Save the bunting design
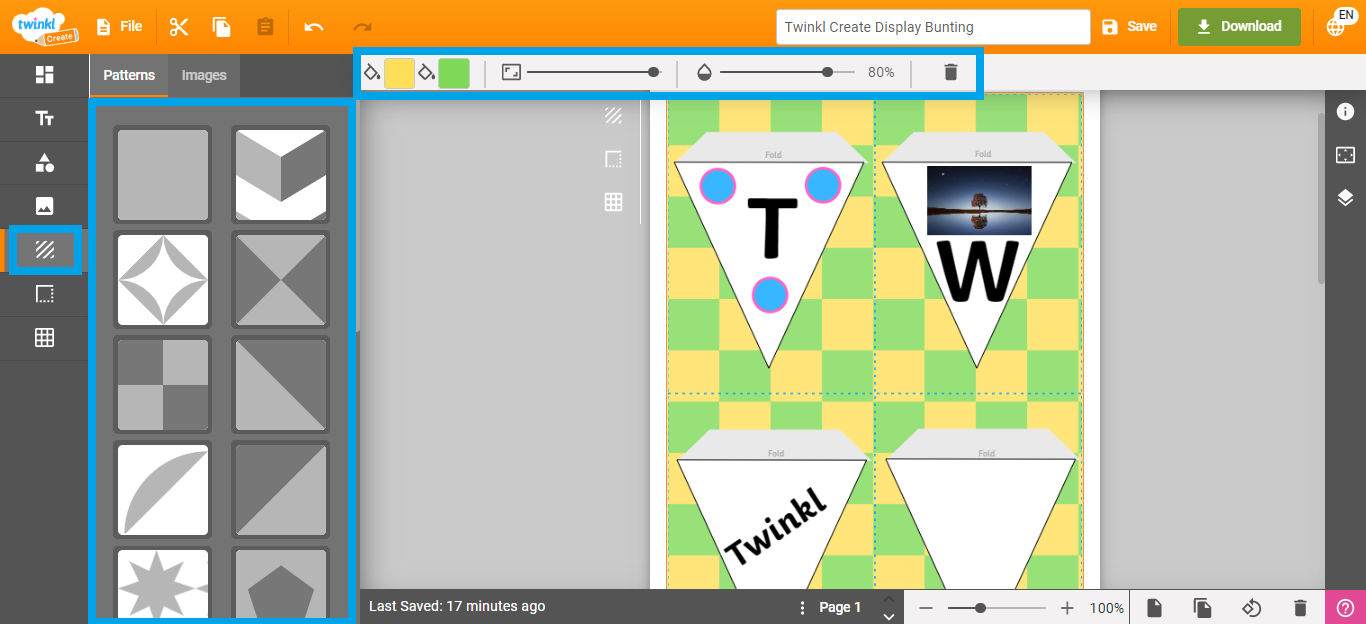This screenshot has height=624, width=1366. pyautogui.click(x=1129, y=27)
